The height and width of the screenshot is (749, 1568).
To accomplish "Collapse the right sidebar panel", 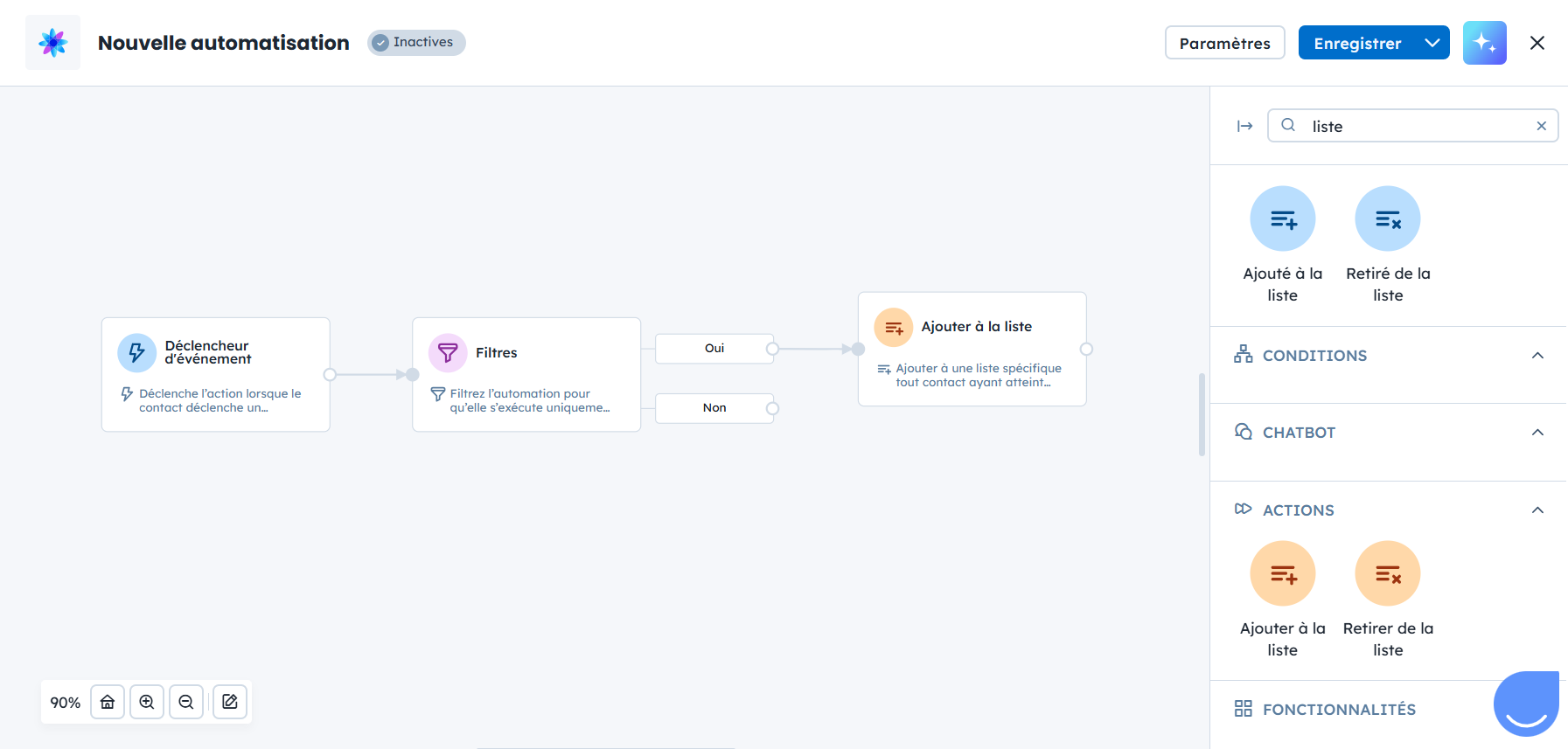I will coord(1244,126).
